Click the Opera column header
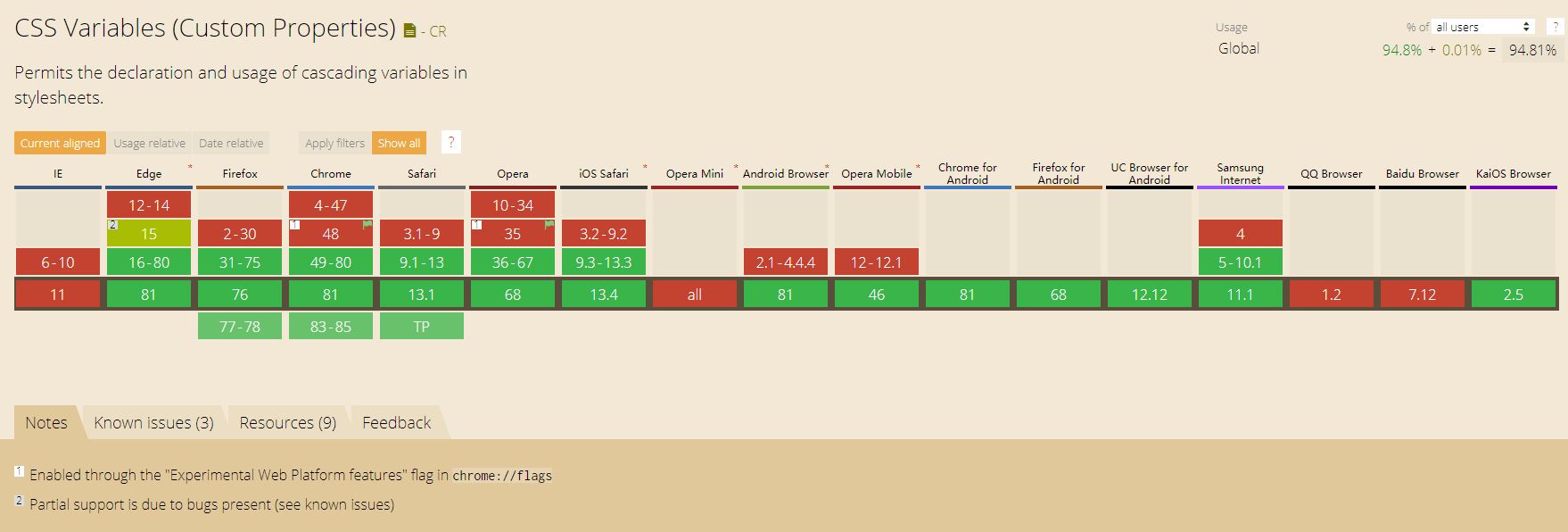The width and height of the screenshot is (1568, 532). pyautogui.click(x=513, y=174)
